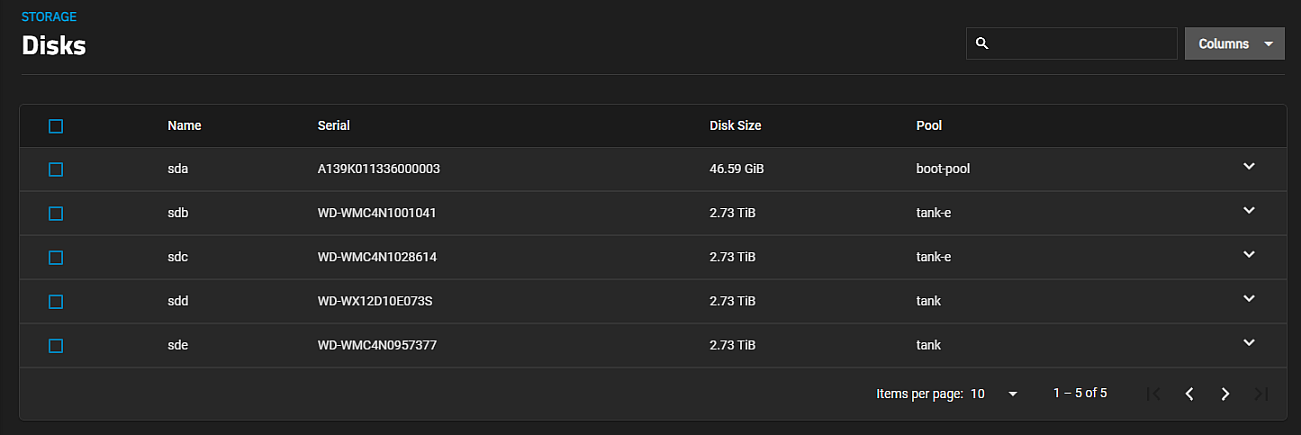Image resolution: width=1301 pixels, height=435 pixels.
Task: Expand details for disk sdb
Action: point(1249,211)
